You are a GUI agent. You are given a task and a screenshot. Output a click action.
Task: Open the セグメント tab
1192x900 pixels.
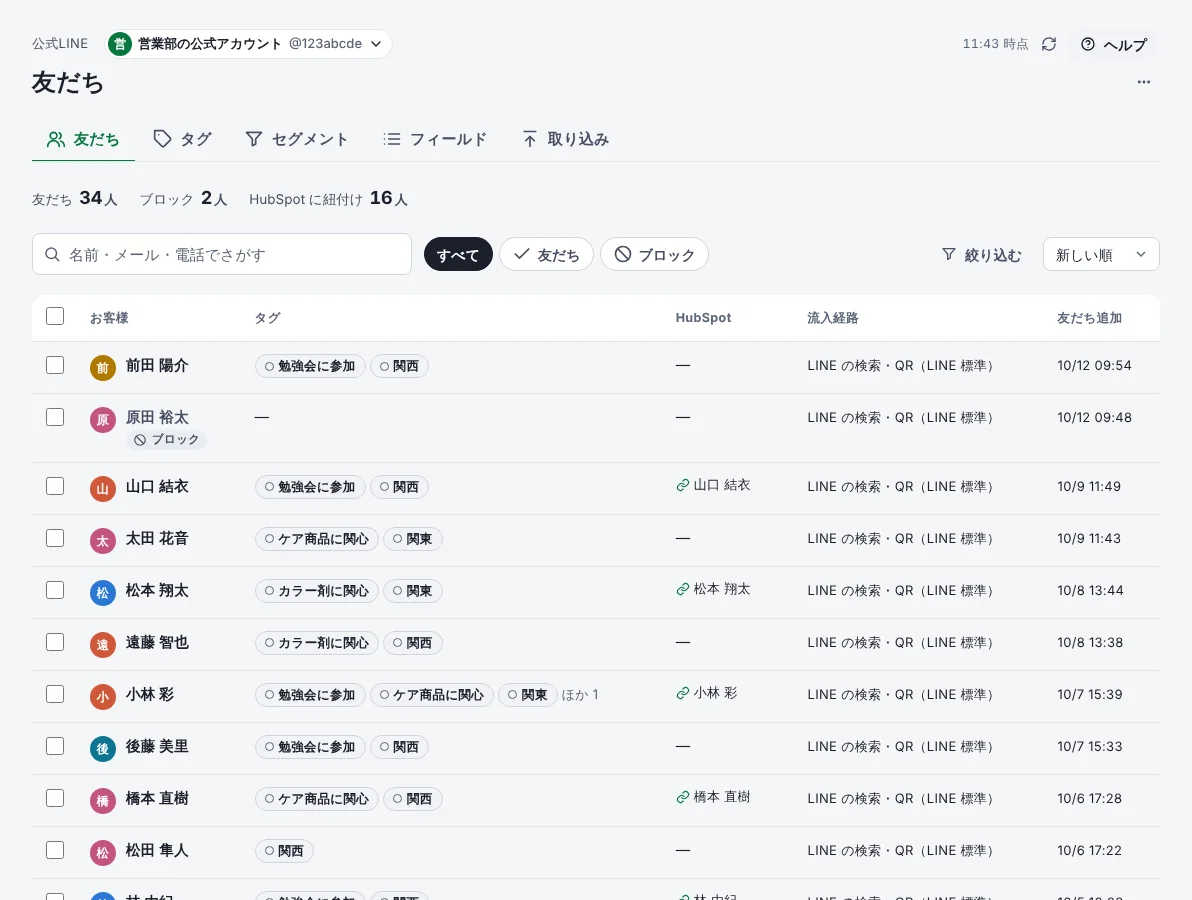click(296, 139)
